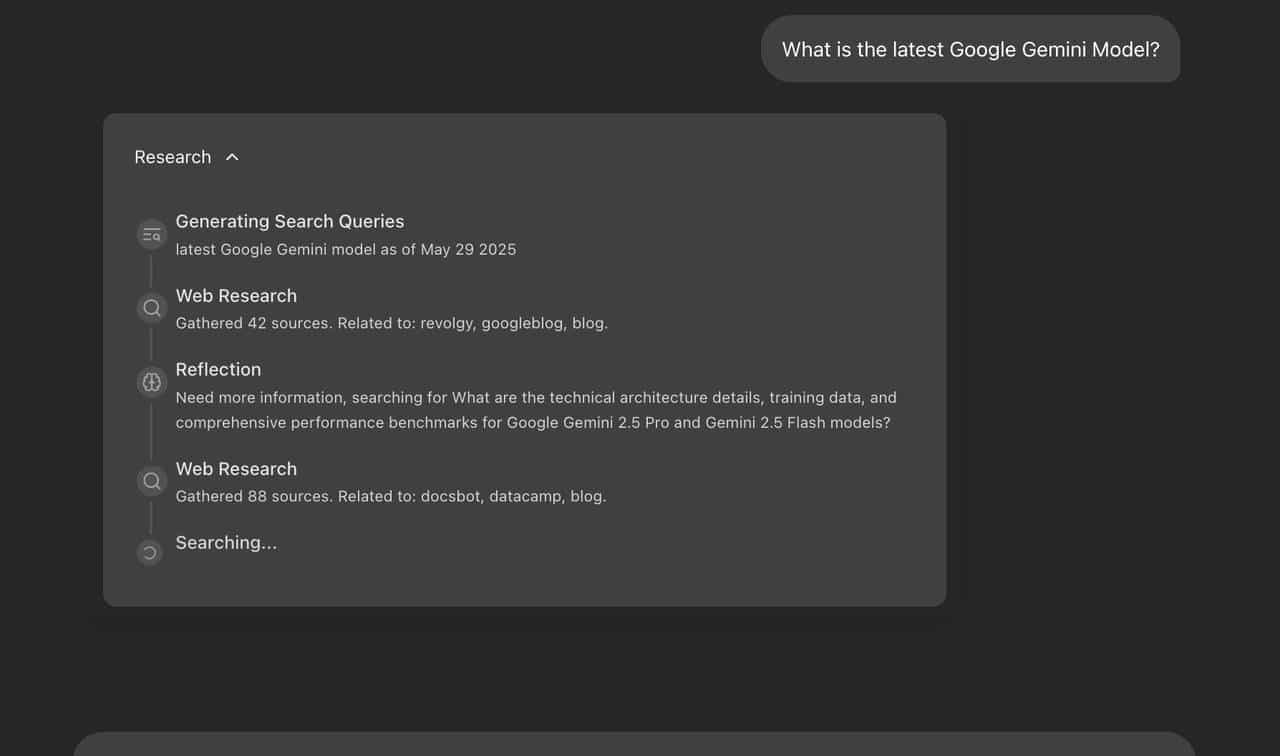This screenshot has height=756, width=1280.
Task: Click the user message about the latest Gemini model
Action: tap(970, 49)
